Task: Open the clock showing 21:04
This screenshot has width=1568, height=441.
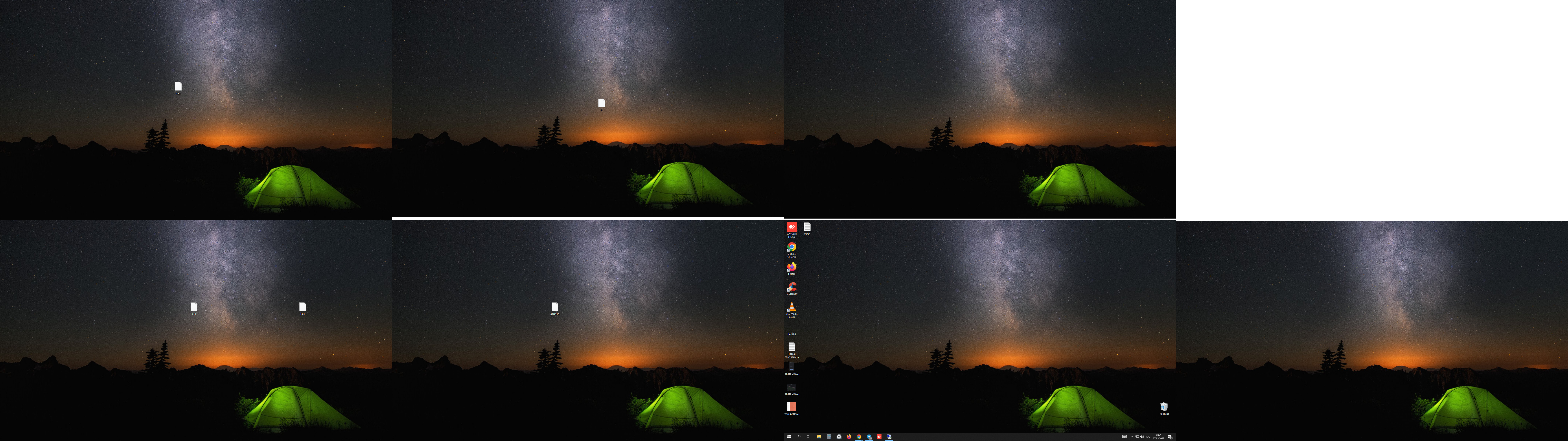Action: pyautogui.click(x=1158, y=437)
